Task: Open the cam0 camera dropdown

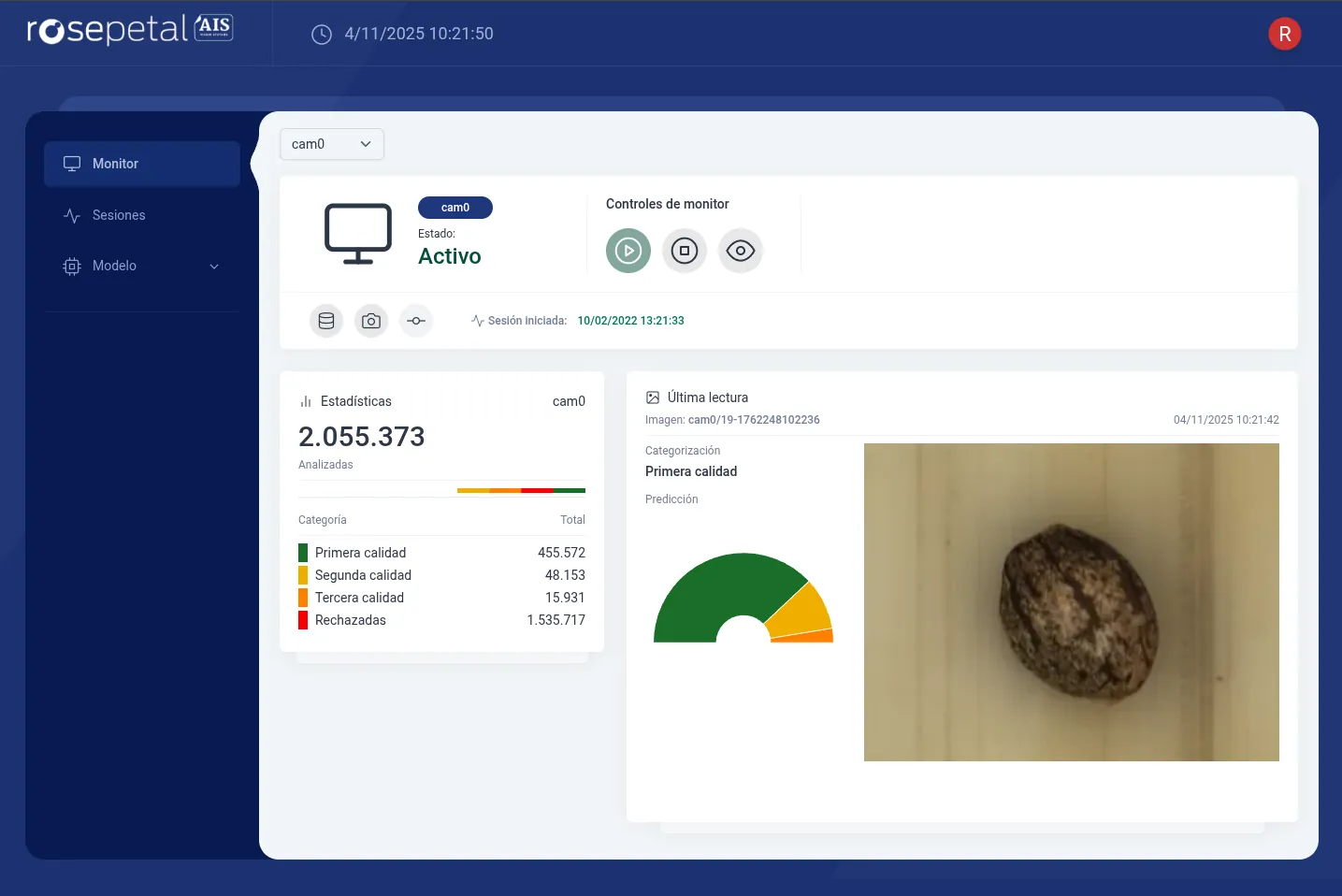Action: 332,144
